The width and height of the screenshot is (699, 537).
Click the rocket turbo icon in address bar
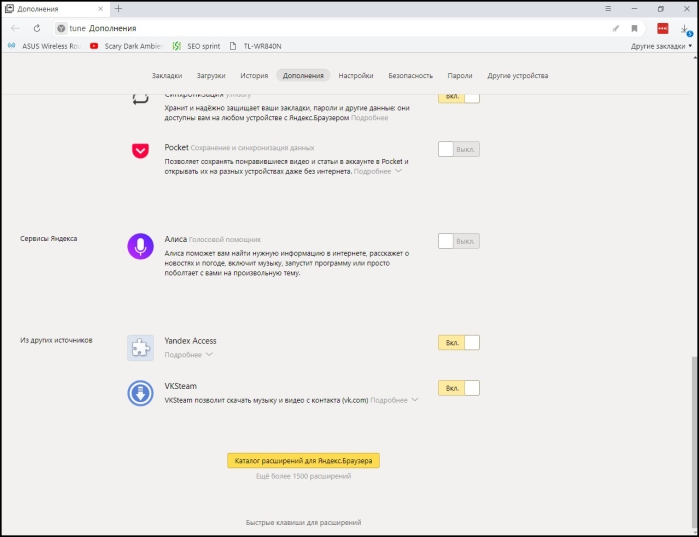[x=616, y=29]
